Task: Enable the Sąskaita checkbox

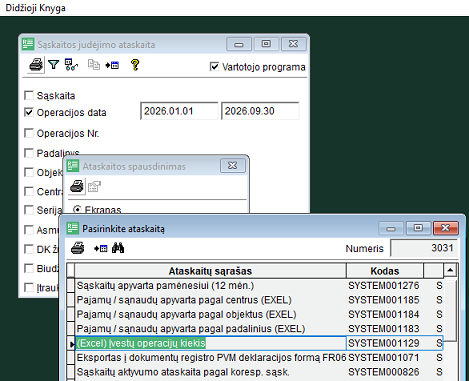Action: coord(29,95)
